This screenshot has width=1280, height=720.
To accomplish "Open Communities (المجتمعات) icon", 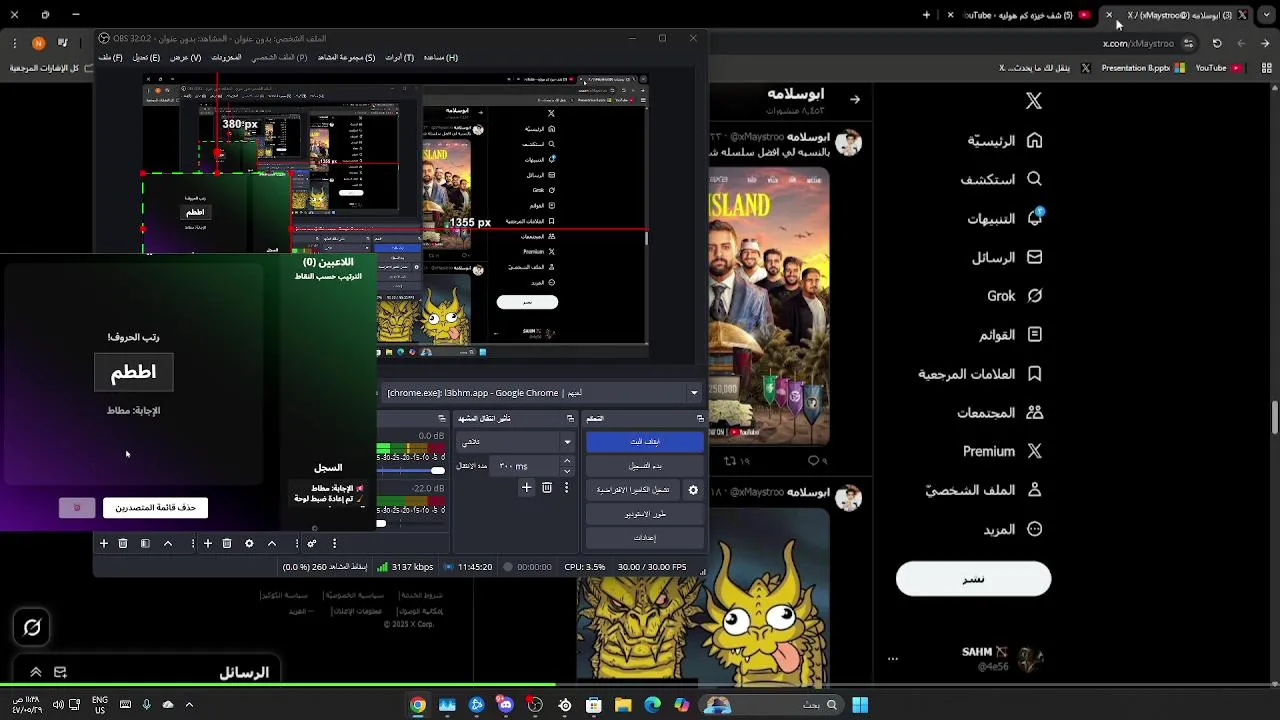I will [1034, 412].
